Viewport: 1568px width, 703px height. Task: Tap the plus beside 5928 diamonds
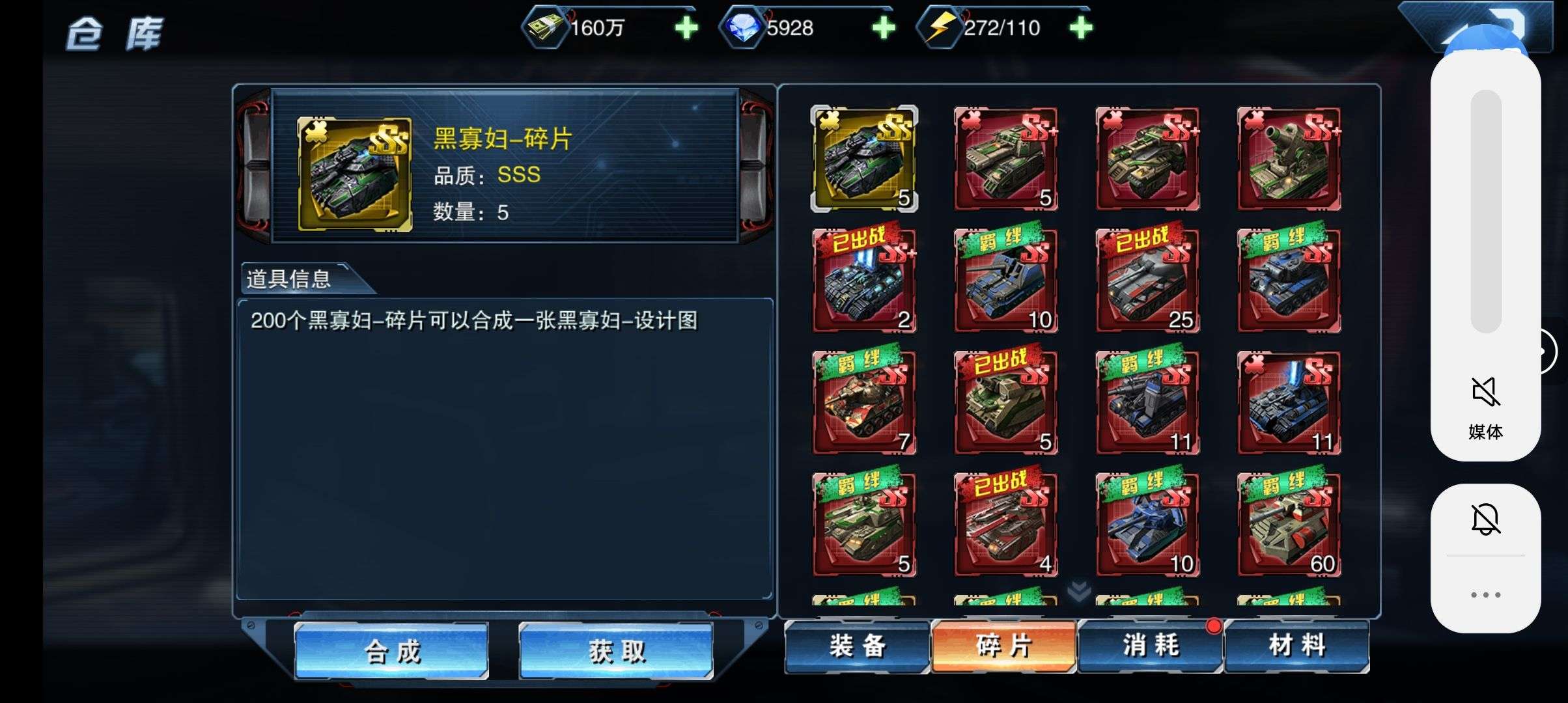(x=884, y=28)
